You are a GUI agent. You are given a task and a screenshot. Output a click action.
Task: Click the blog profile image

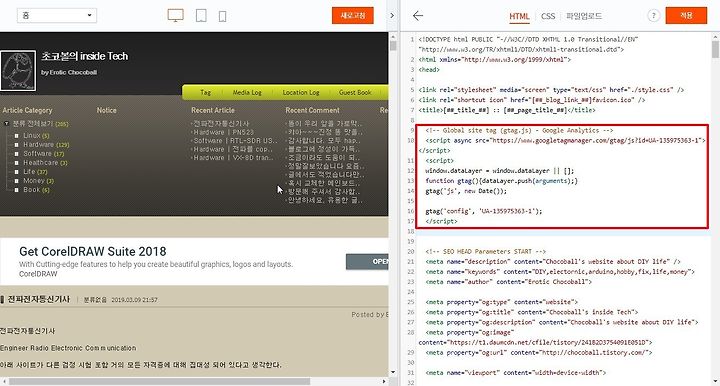coord(18,71)
